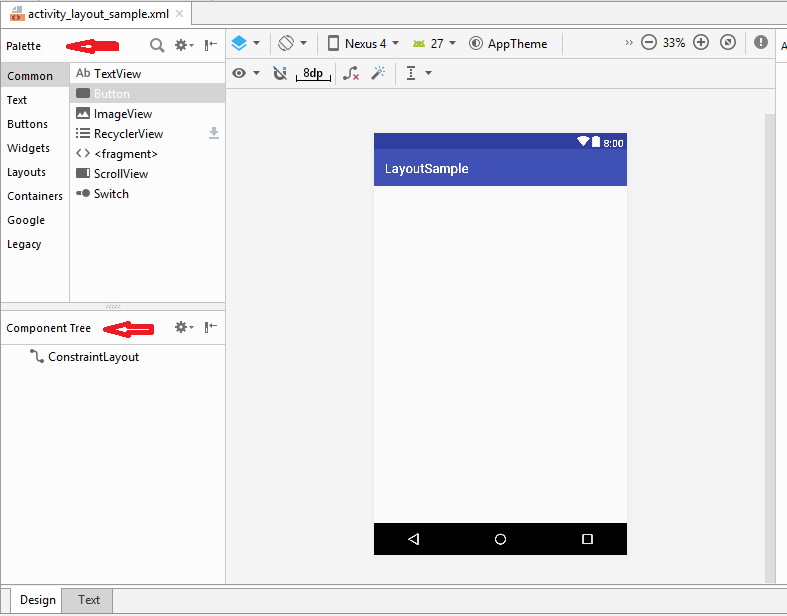
Task: Zoom out with the minus icon
Action: 648,43
